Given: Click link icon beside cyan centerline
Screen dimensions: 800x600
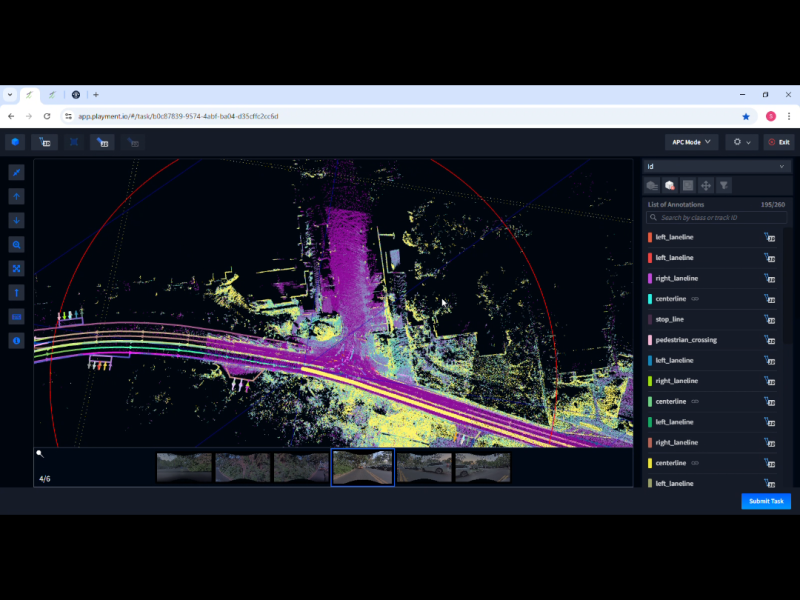Looking at the screenshot, I should point(695,299).
